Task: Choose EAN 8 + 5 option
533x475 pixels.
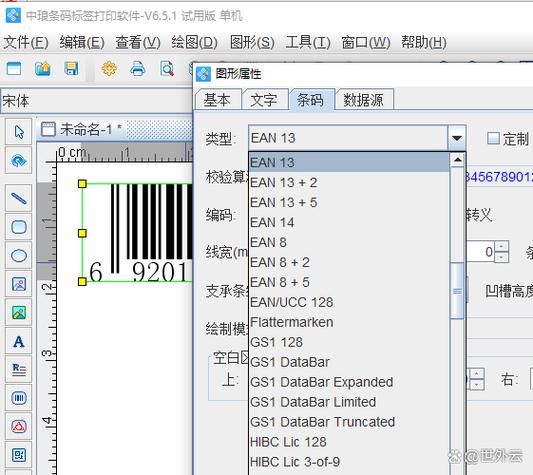Action: pos(349,282)
